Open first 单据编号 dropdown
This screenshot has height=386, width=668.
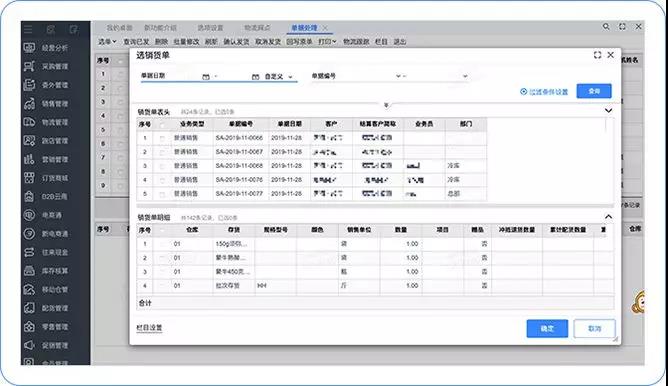[398, 76]
